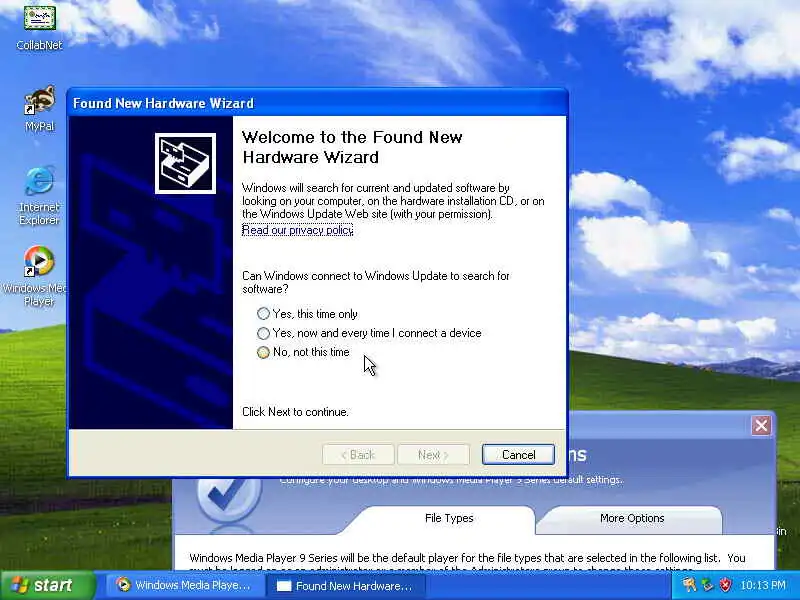The image size is (800, 600).
Task: Click the Back button in the wizard
Action: [358, 455]
